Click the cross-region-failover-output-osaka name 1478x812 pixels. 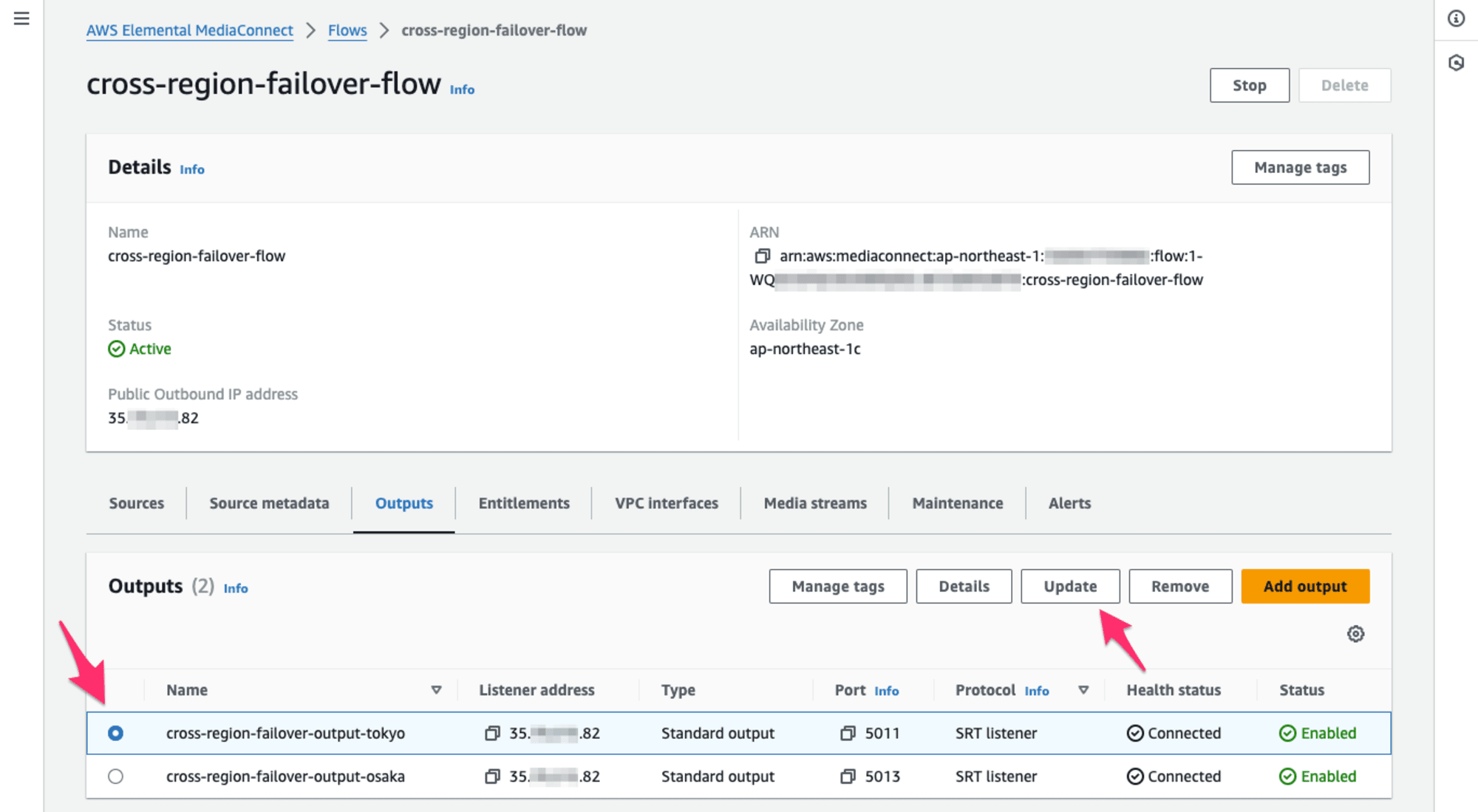pos(285,777)
